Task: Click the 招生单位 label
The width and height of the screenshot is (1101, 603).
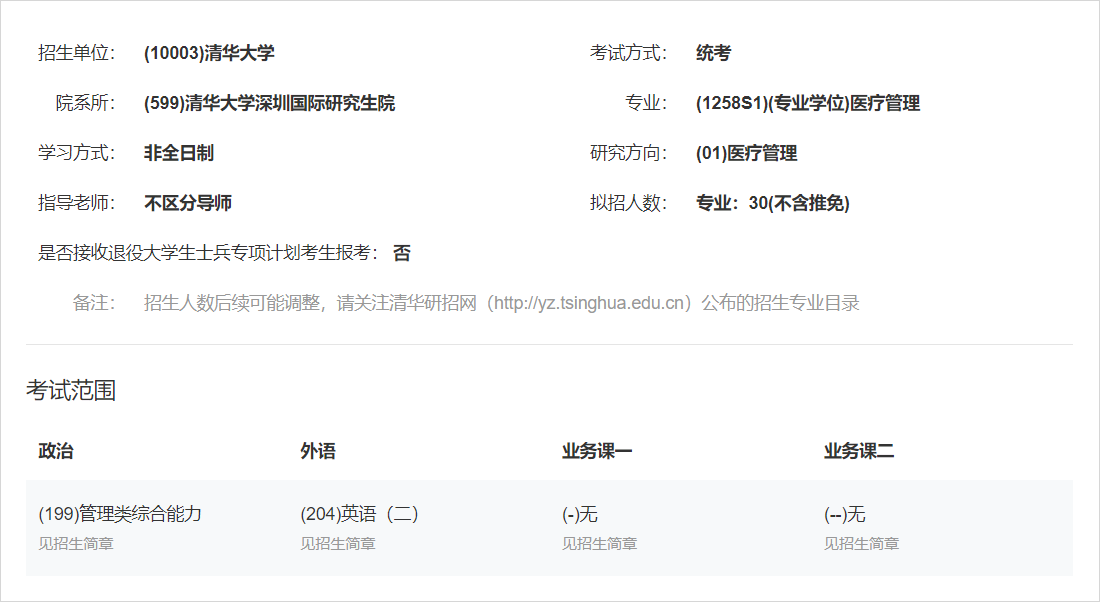Action: (x=77, y=53)
